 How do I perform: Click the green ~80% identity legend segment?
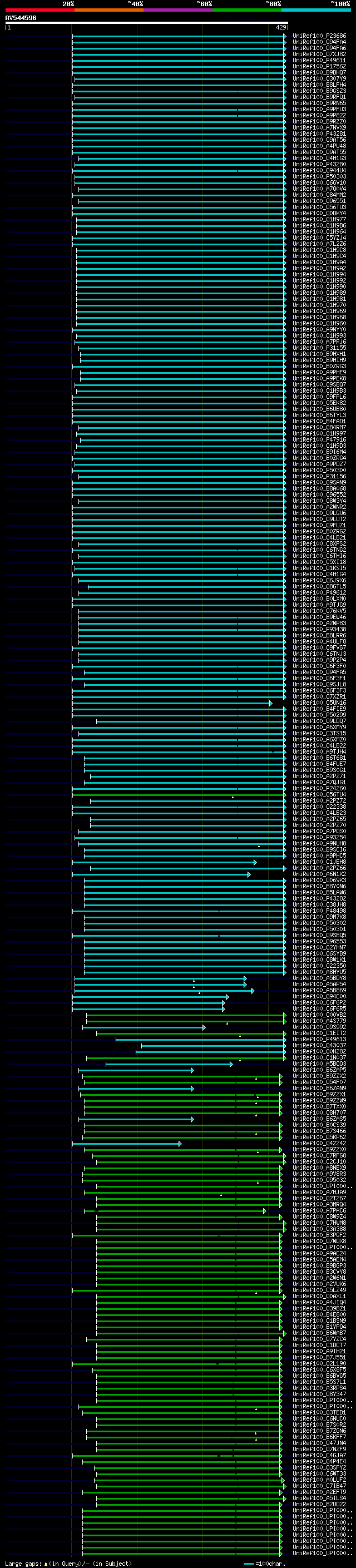coord(247,10)
